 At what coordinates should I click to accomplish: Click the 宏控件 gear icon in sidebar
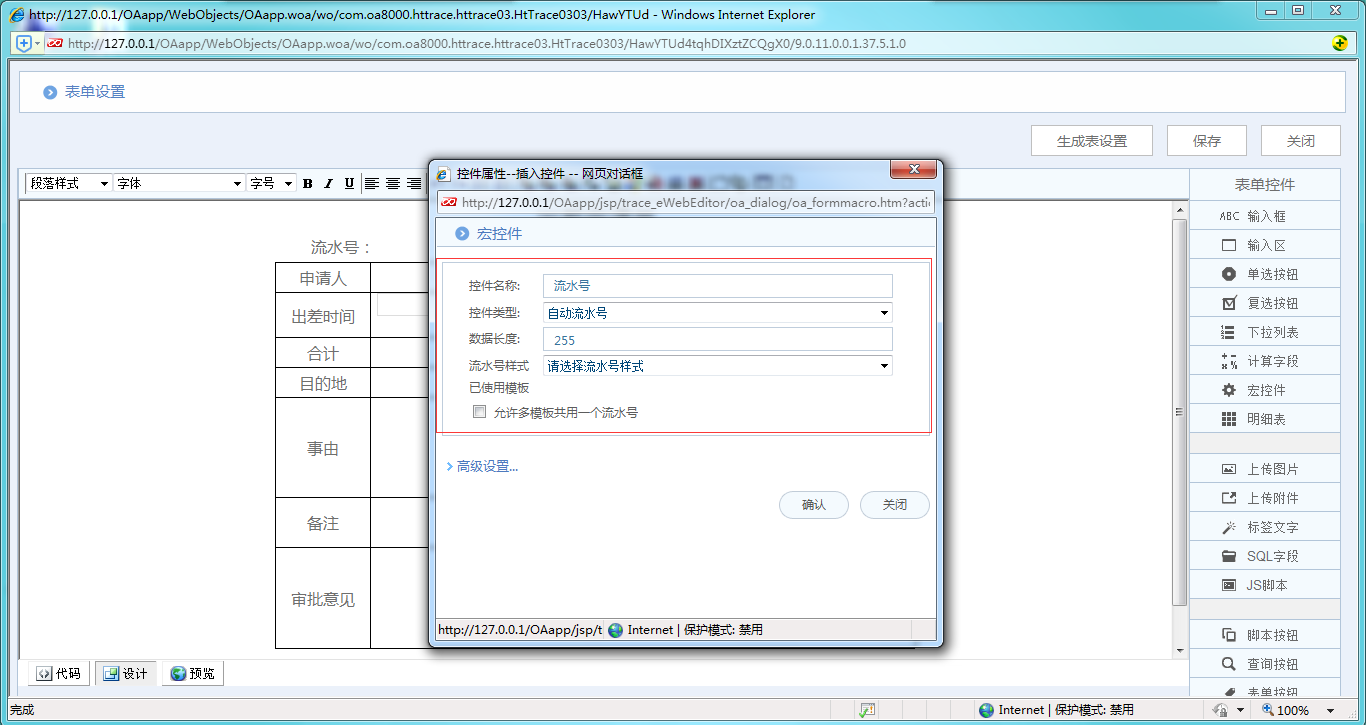1229,390
